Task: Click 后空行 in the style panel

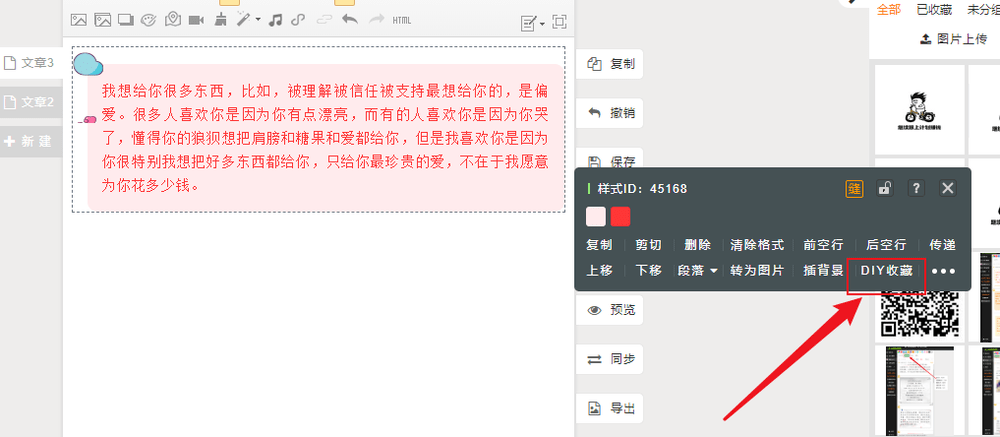Action: (x=886, y=245)
